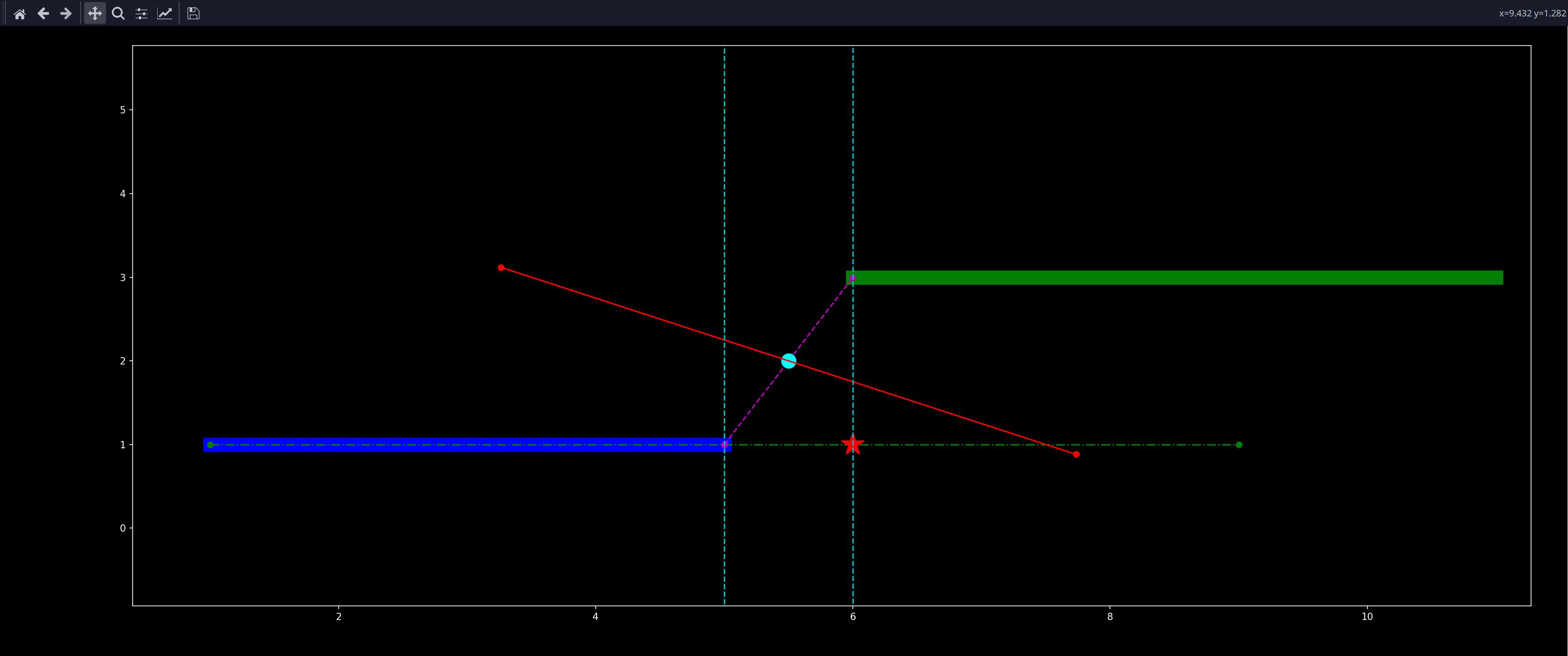Click the y-axis tick label 0
Image resolution: width=1568 pixels, height=656 pixels.
pos(123,528)
